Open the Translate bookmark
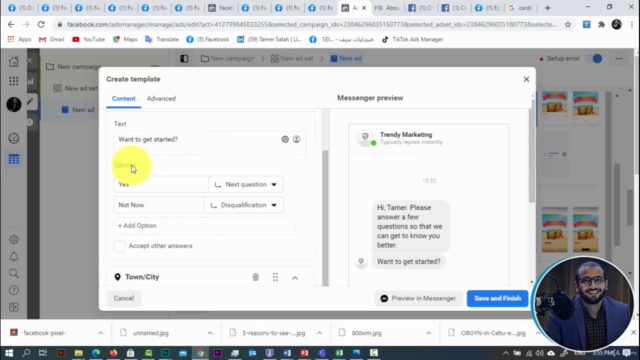The image size is (640, 360). [162, 39]
